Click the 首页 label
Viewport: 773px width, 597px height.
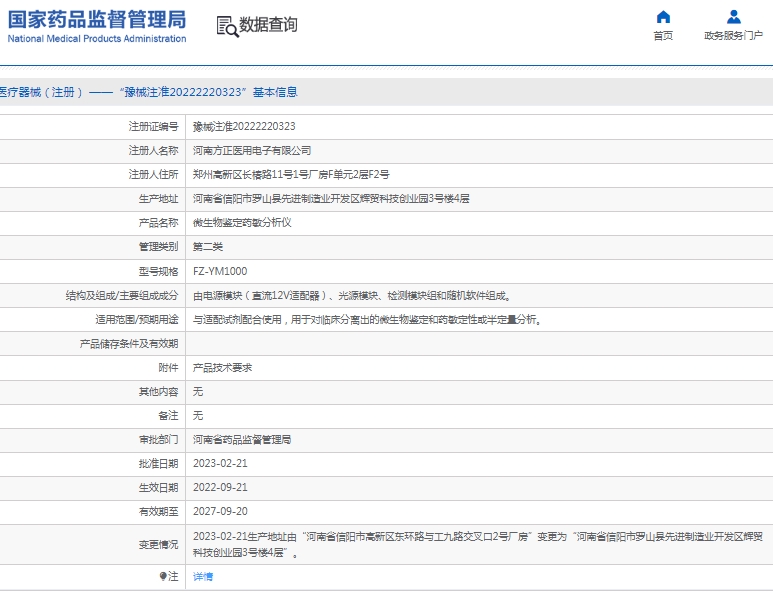point(663,35)
